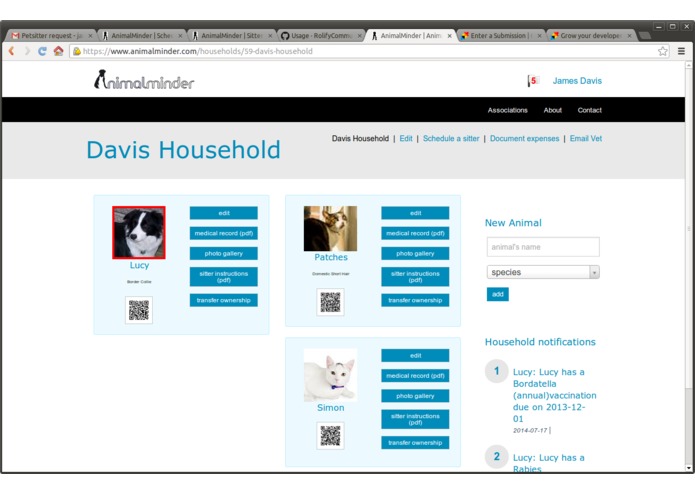Click Patches name link

(331, 257)
